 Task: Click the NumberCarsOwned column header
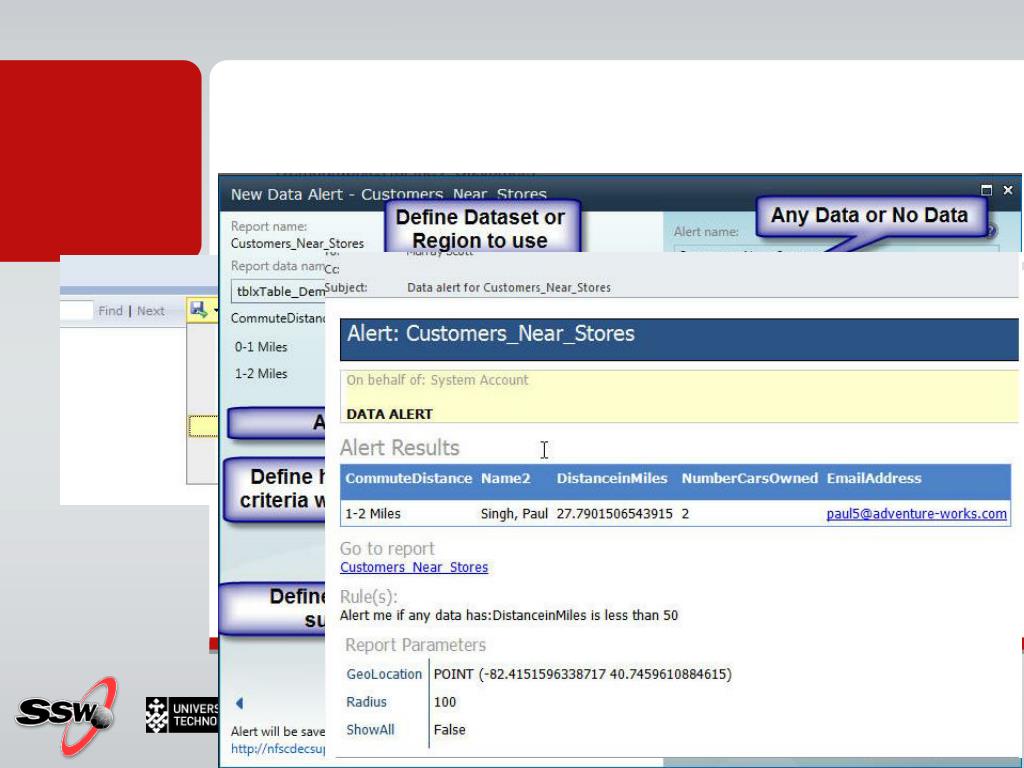coord(750,479)
